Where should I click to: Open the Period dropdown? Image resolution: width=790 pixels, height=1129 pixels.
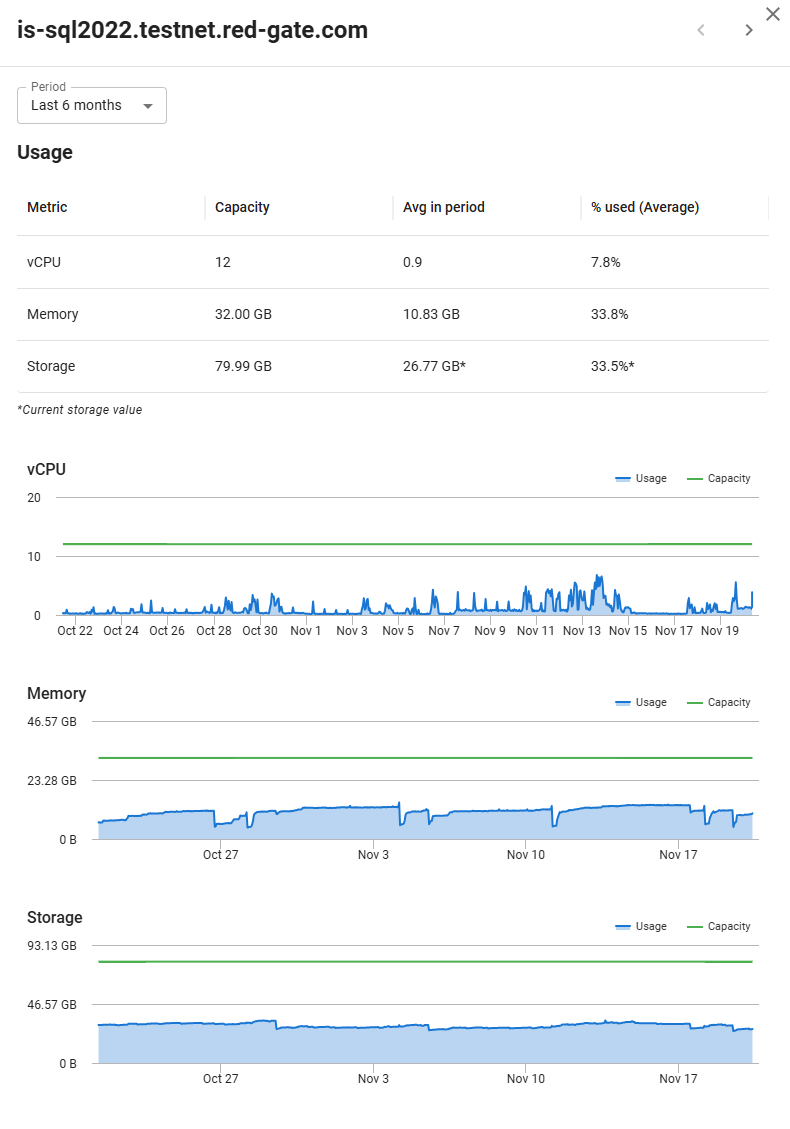coord(91,106)
